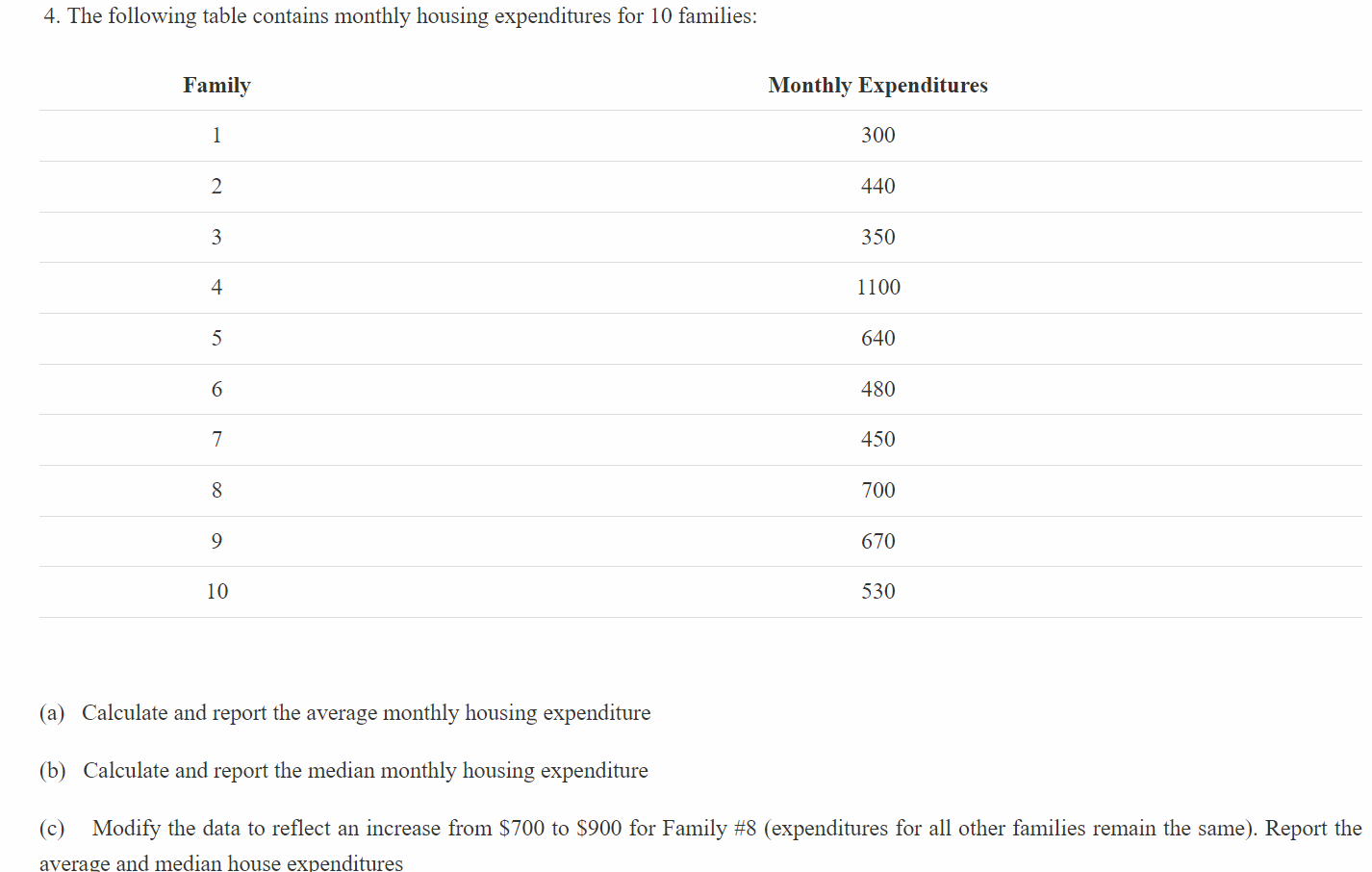1372x872 pixels.
Task: Click part (a) average expenditure text
Action: (345, 713)
